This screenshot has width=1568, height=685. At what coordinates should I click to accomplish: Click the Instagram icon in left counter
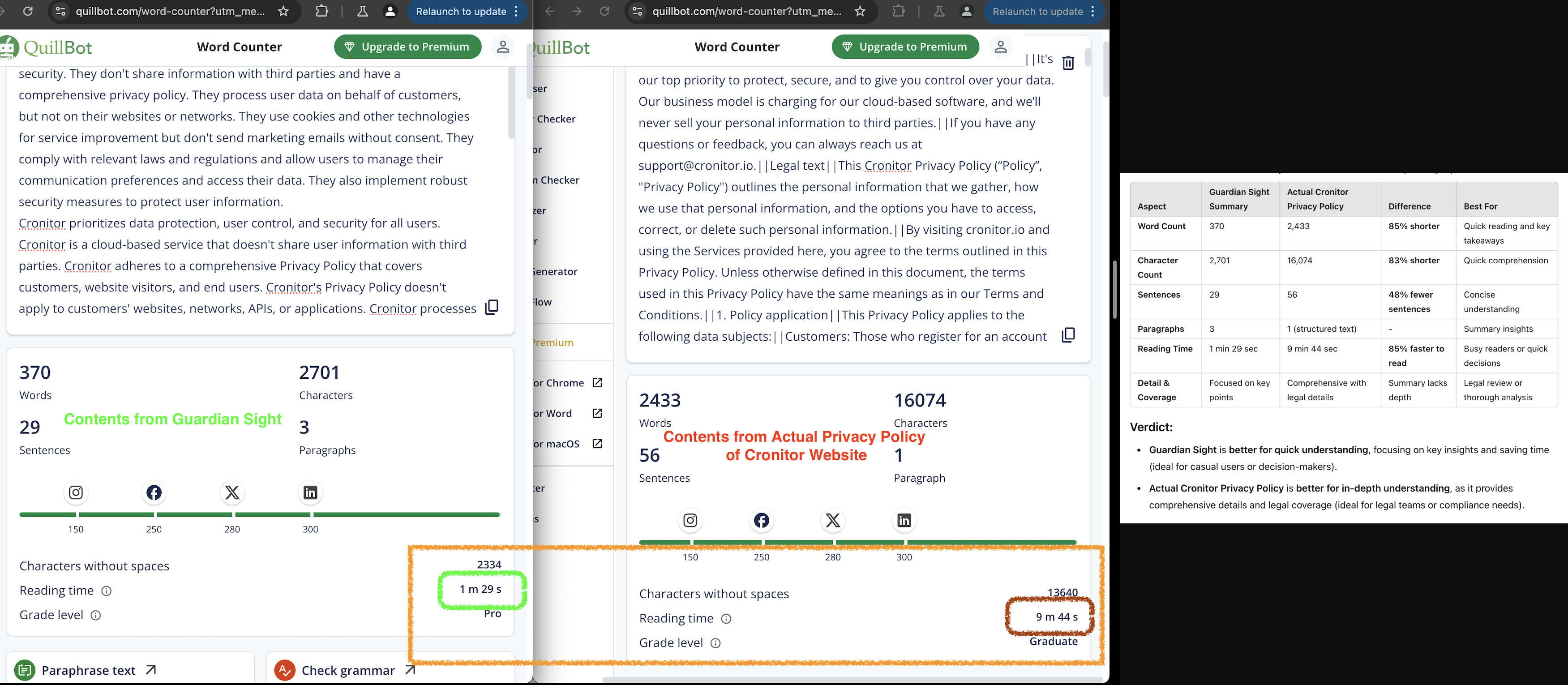[76, 492]
